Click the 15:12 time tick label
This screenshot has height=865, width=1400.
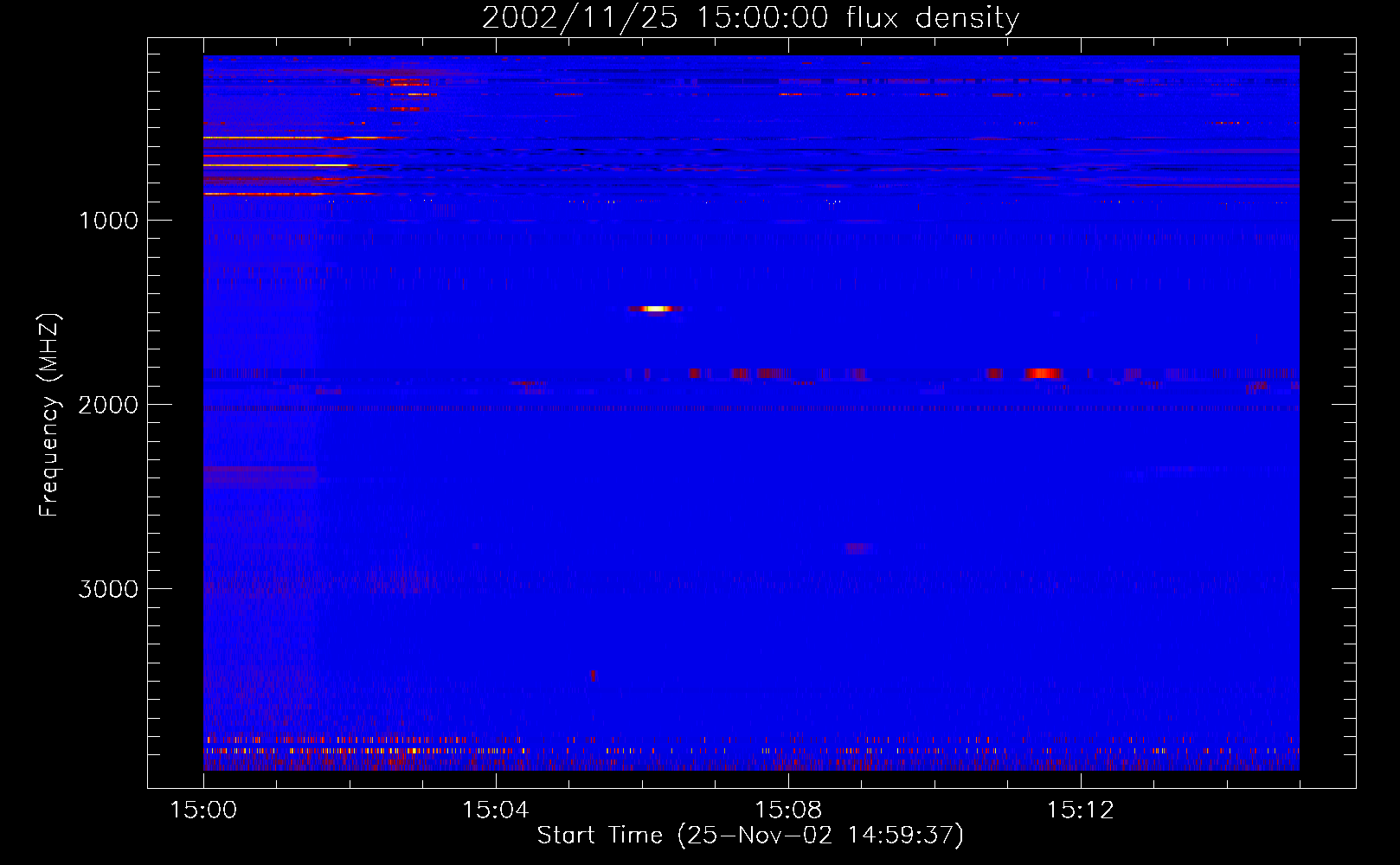[1080, 811]
